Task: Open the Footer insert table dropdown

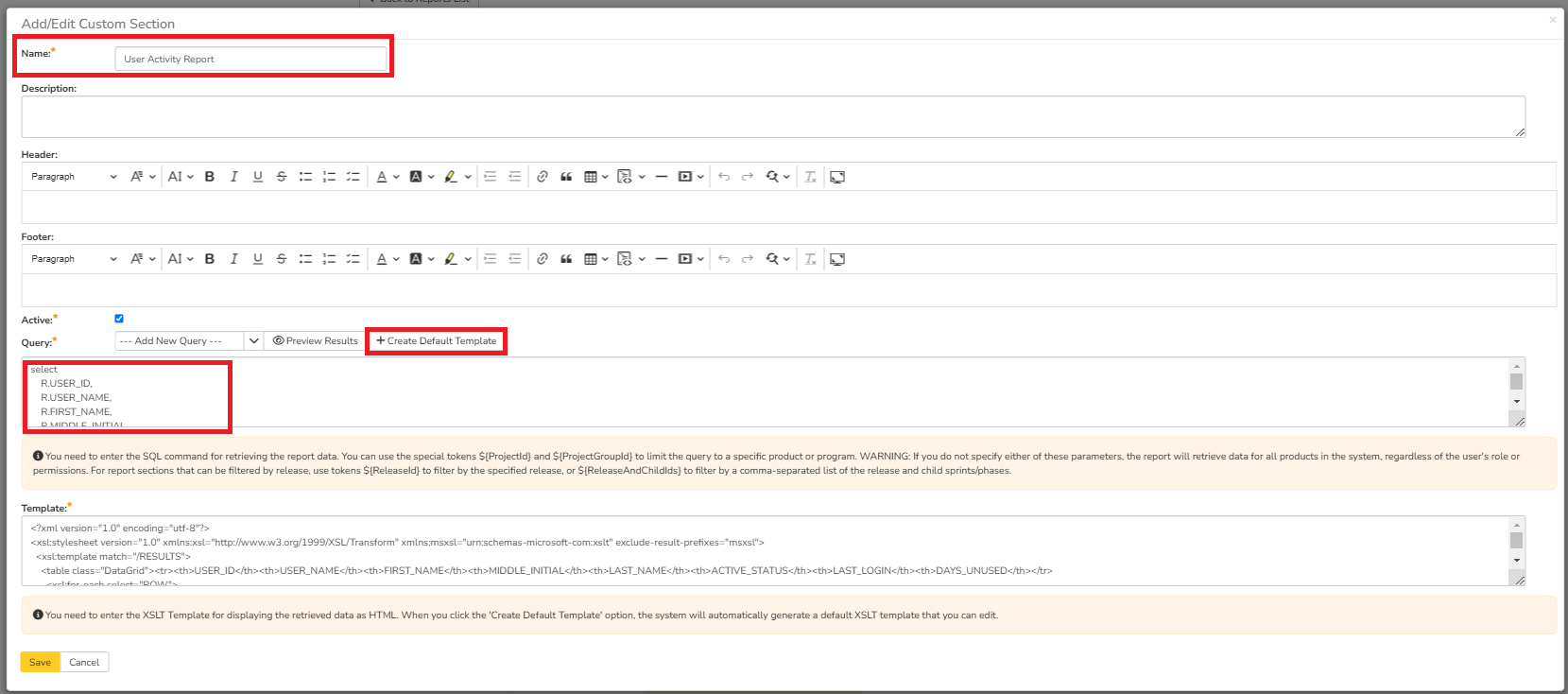Action: (x=595, y=259)
